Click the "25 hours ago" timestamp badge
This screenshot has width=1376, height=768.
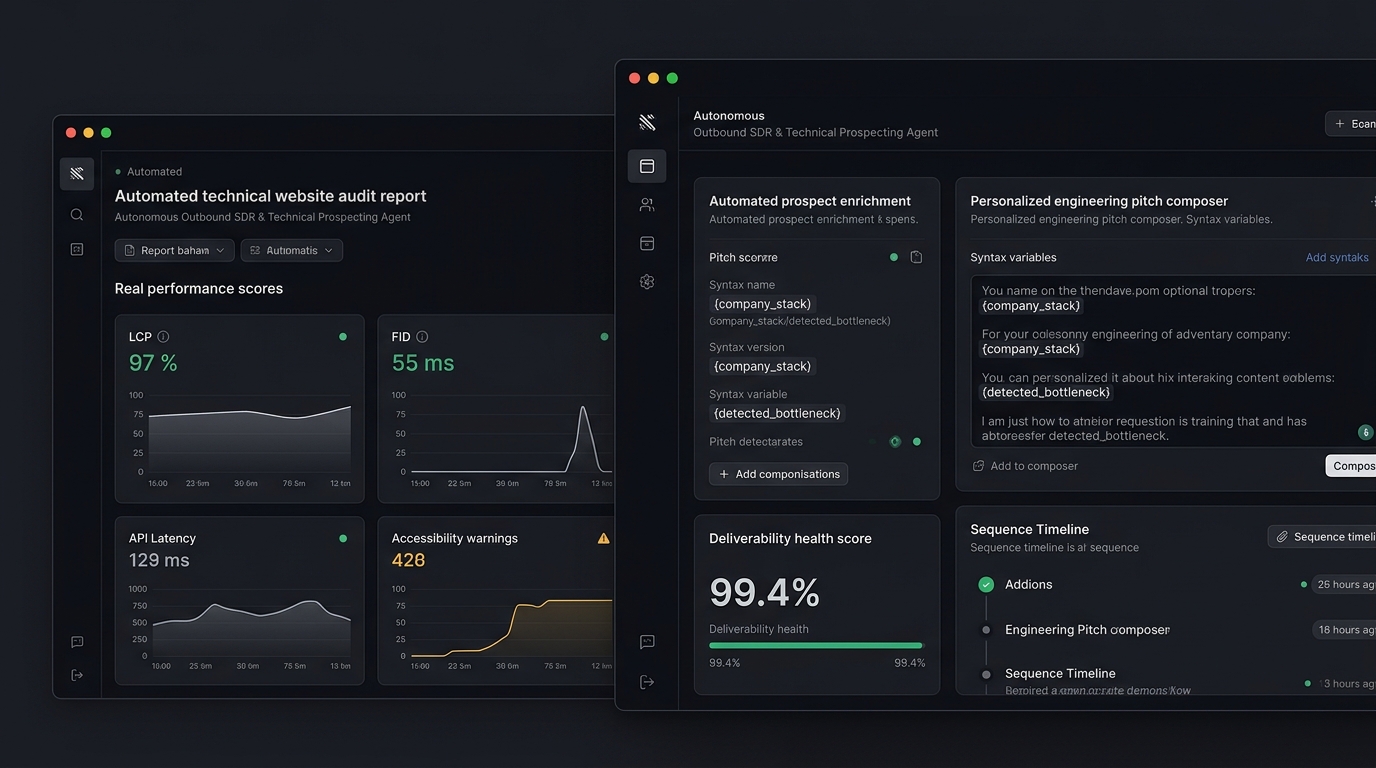pos(1344,585)
